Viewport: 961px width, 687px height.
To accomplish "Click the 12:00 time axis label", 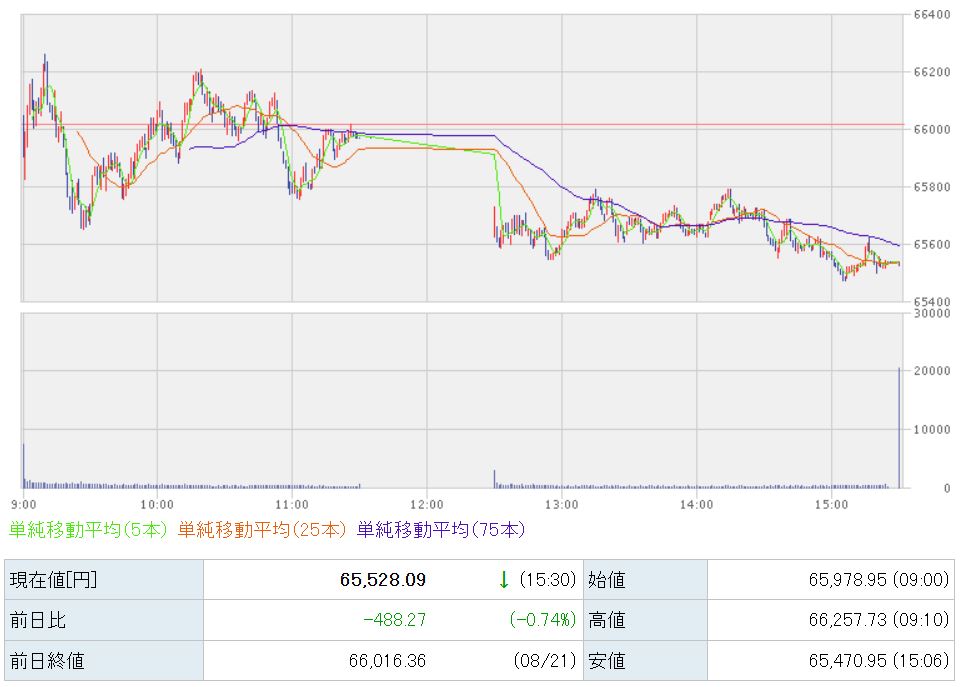I will tap(427, 504).
